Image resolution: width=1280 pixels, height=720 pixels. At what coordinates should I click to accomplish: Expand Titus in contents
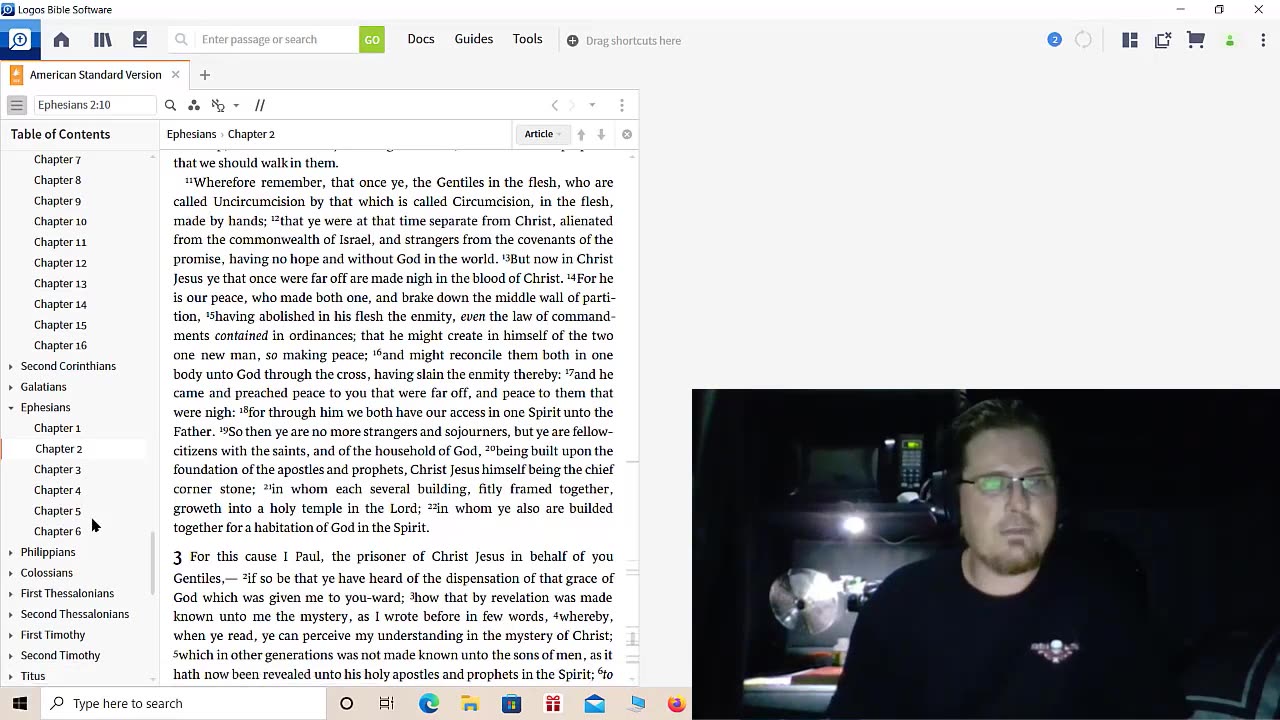[x=11, y=676]
